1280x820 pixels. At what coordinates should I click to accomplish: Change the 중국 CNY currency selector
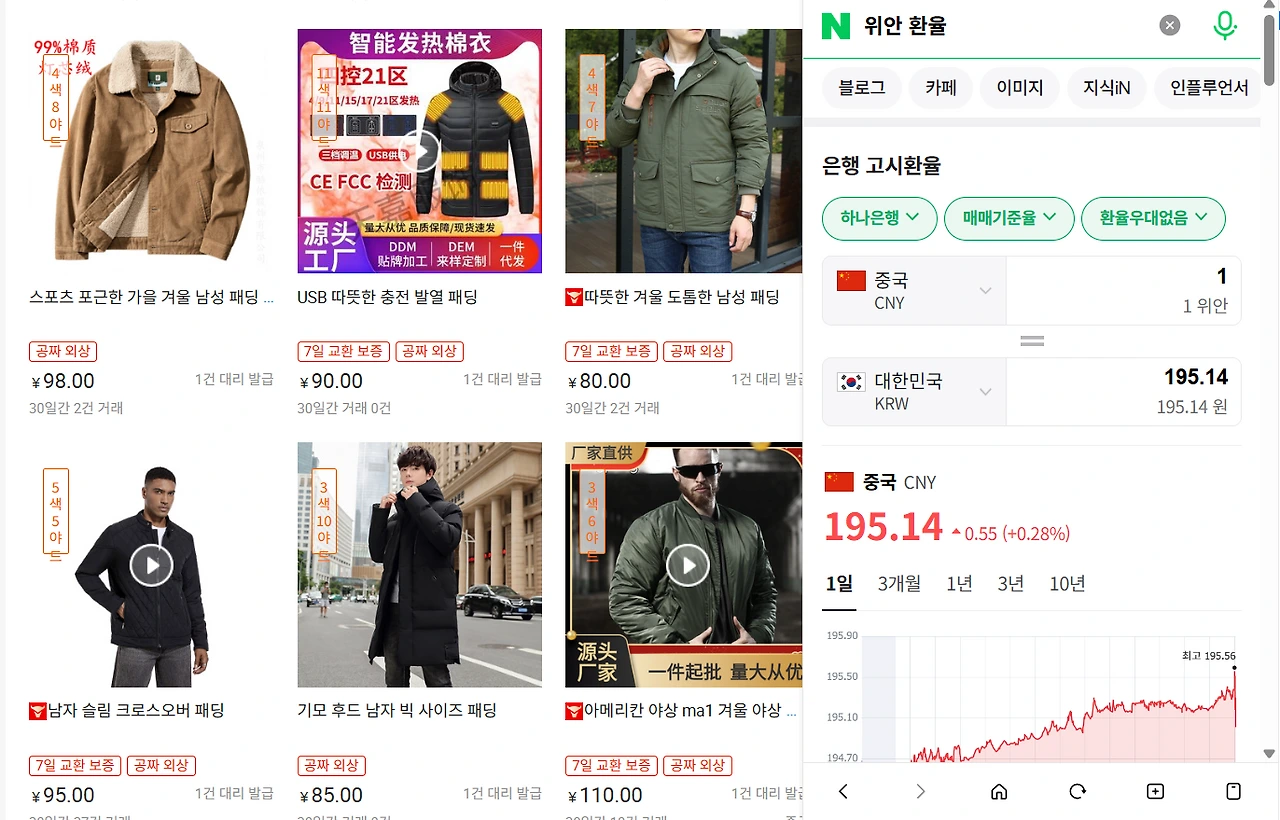pyautogui.click(x=914, y=290)
